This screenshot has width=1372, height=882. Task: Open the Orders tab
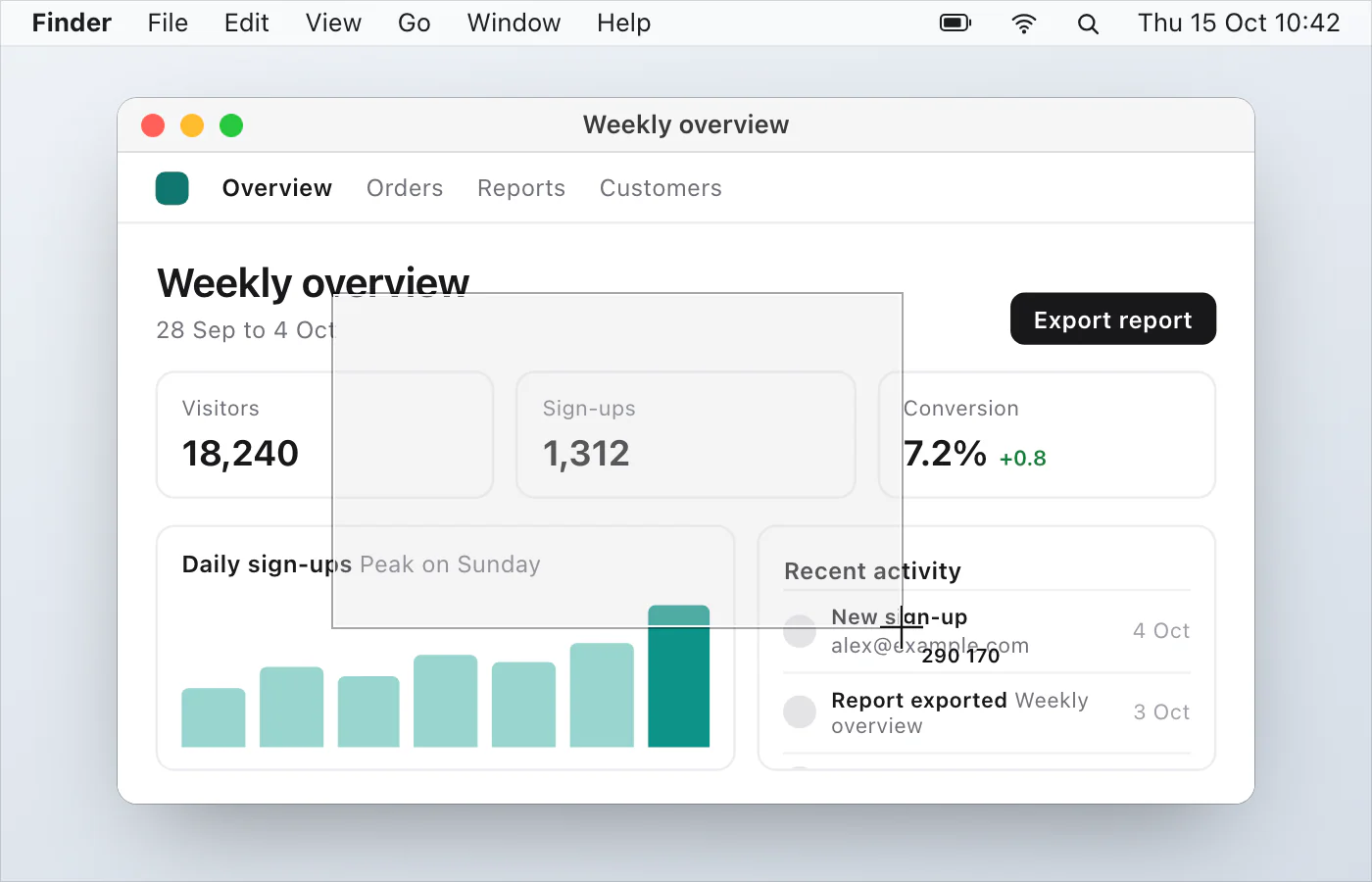coord(405,188)
